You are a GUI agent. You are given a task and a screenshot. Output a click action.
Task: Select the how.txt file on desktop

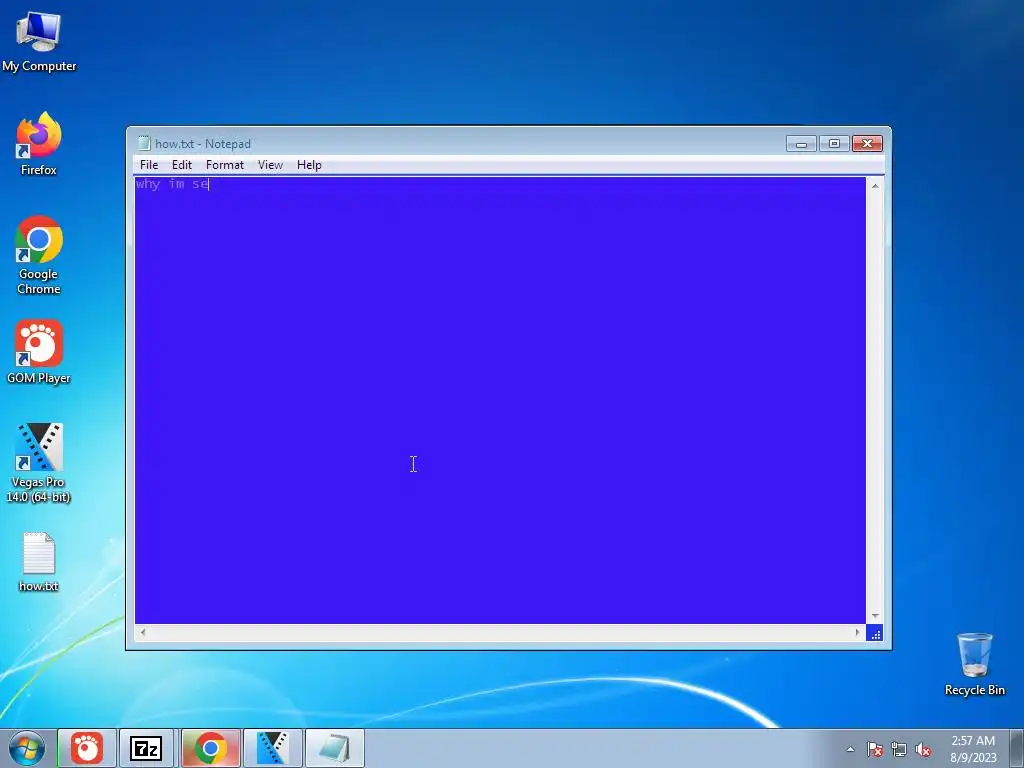pos(39,562)
